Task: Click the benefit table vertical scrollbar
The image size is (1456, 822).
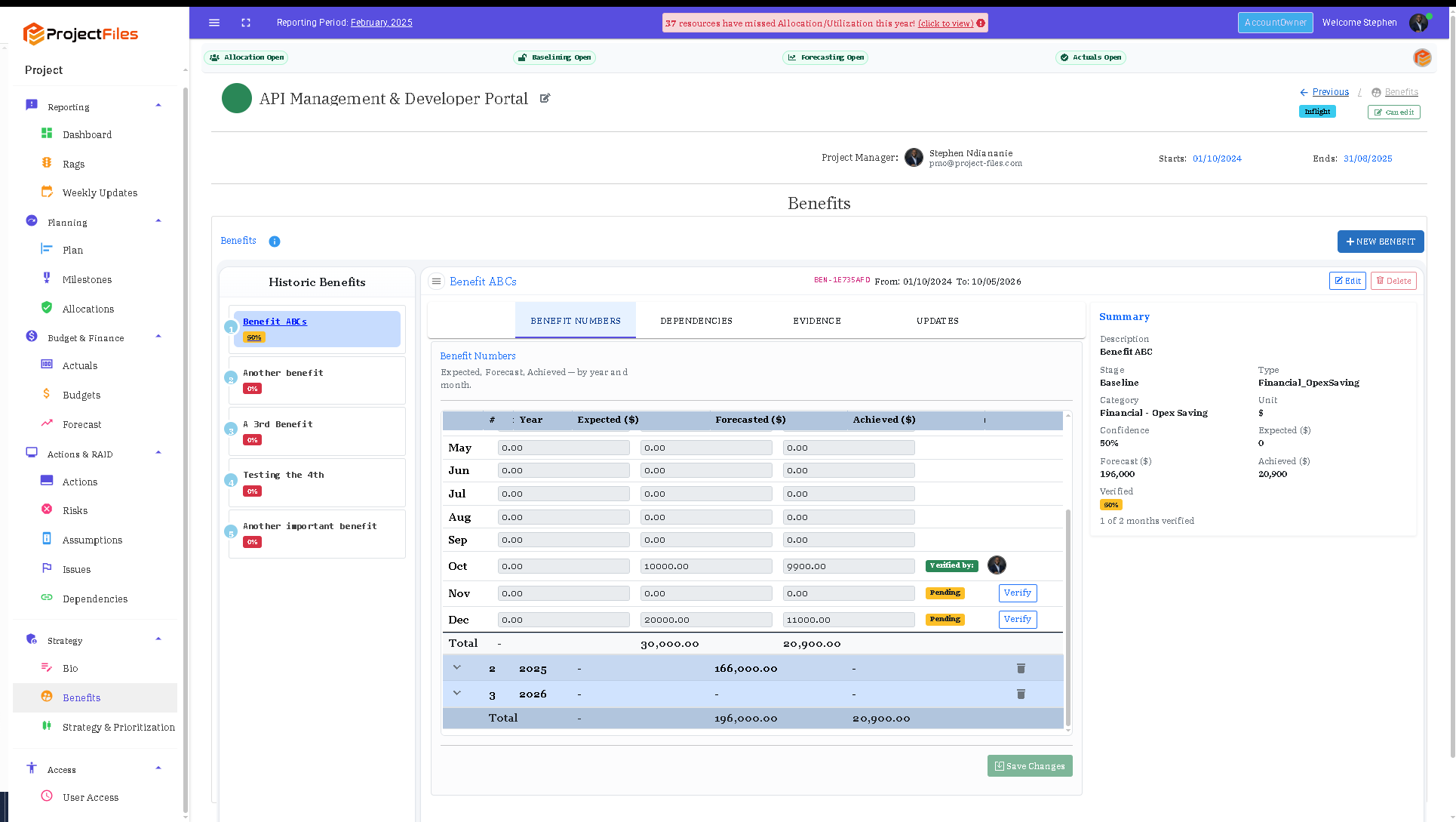Action: (1067, 619)
